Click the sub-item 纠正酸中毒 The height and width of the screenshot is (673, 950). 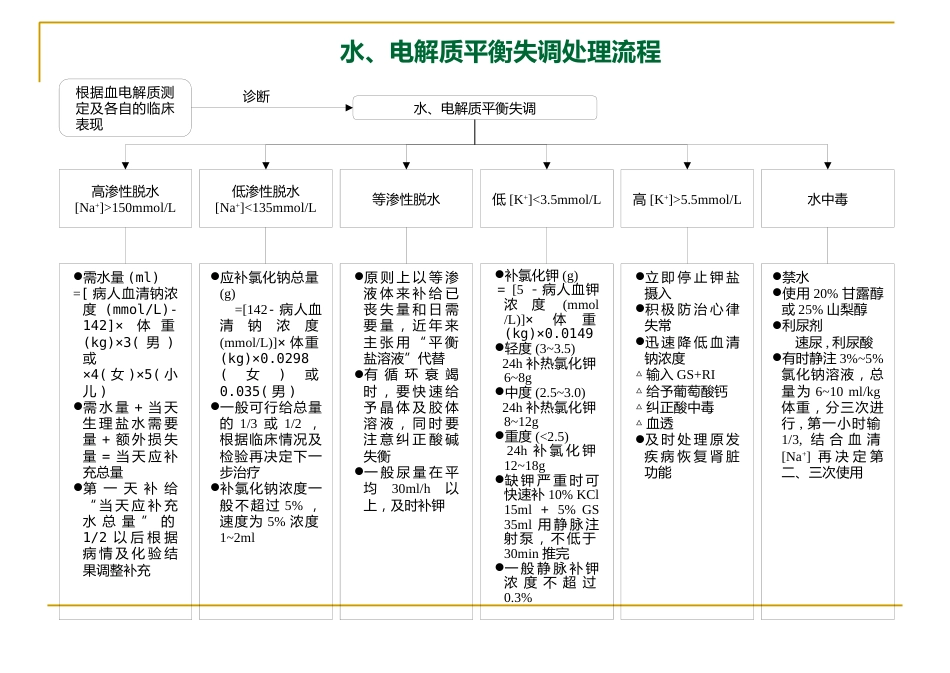tap(674, 408)
